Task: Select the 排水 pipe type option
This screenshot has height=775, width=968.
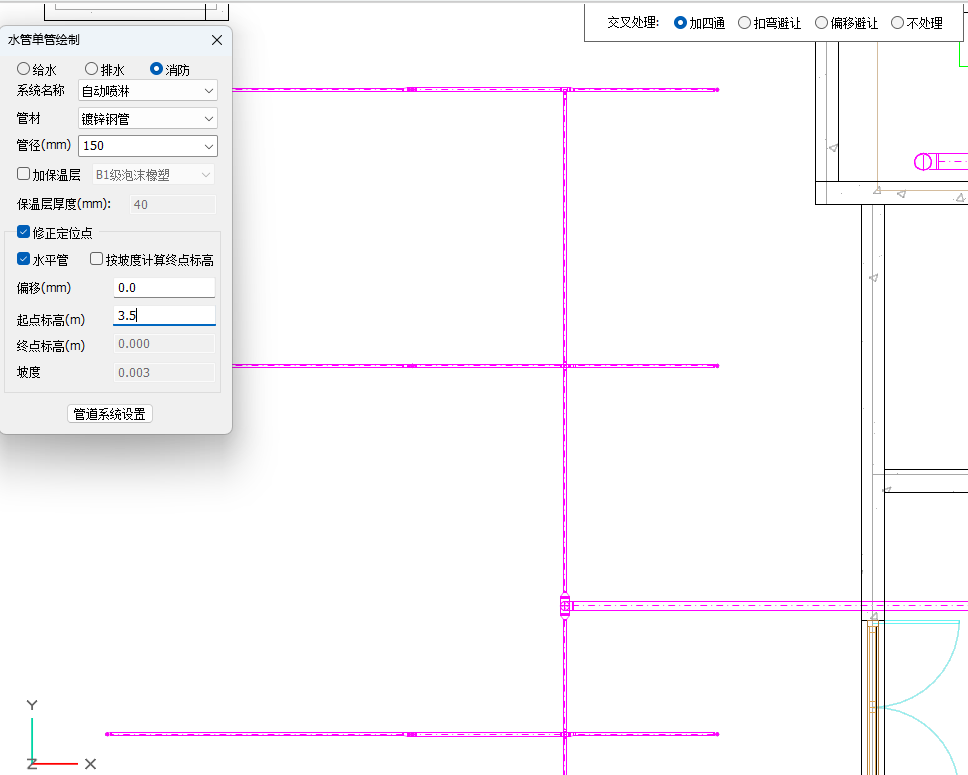Action: pyautogui.click(x=92, y=69)
